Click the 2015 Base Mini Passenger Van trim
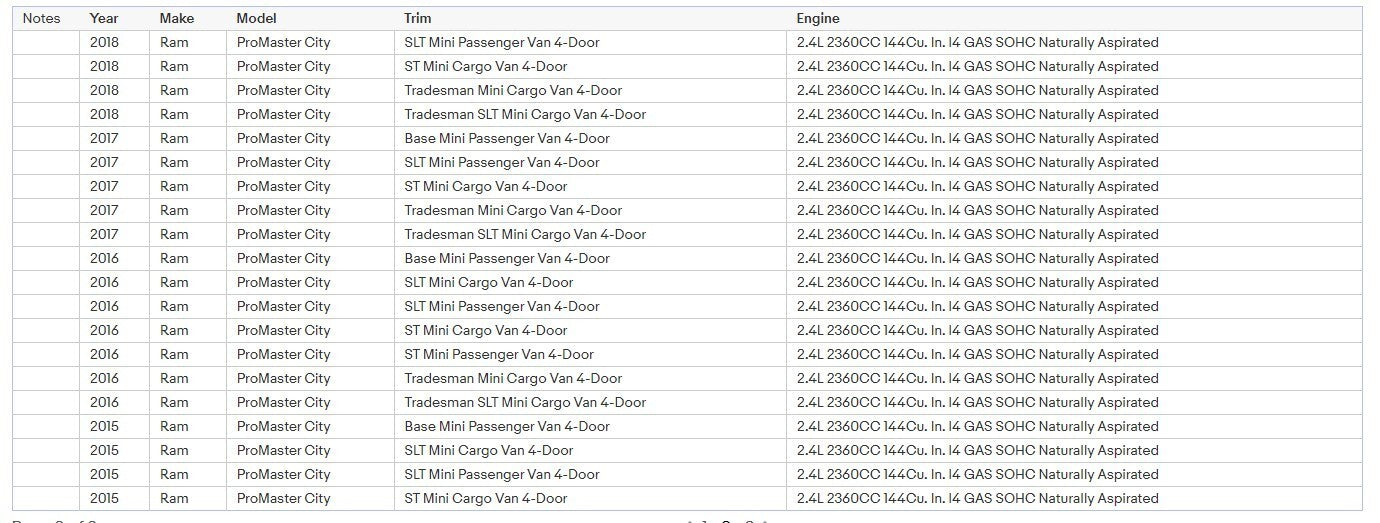Image resolution: width=1380 pixels, height=523 pixels. pos(507,426)
